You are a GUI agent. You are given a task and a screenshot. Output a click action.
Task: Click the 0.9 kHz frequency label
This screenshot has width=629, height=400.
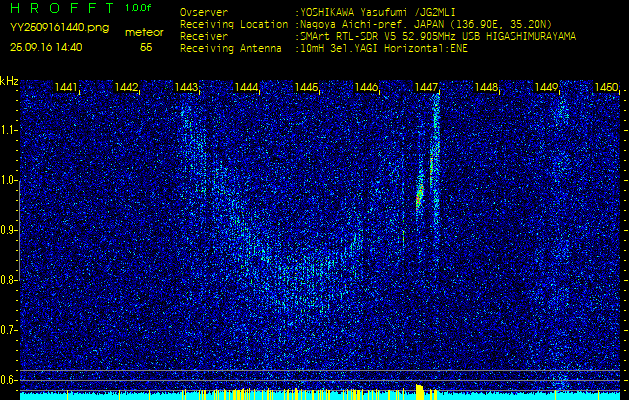(x=8, y=230)
